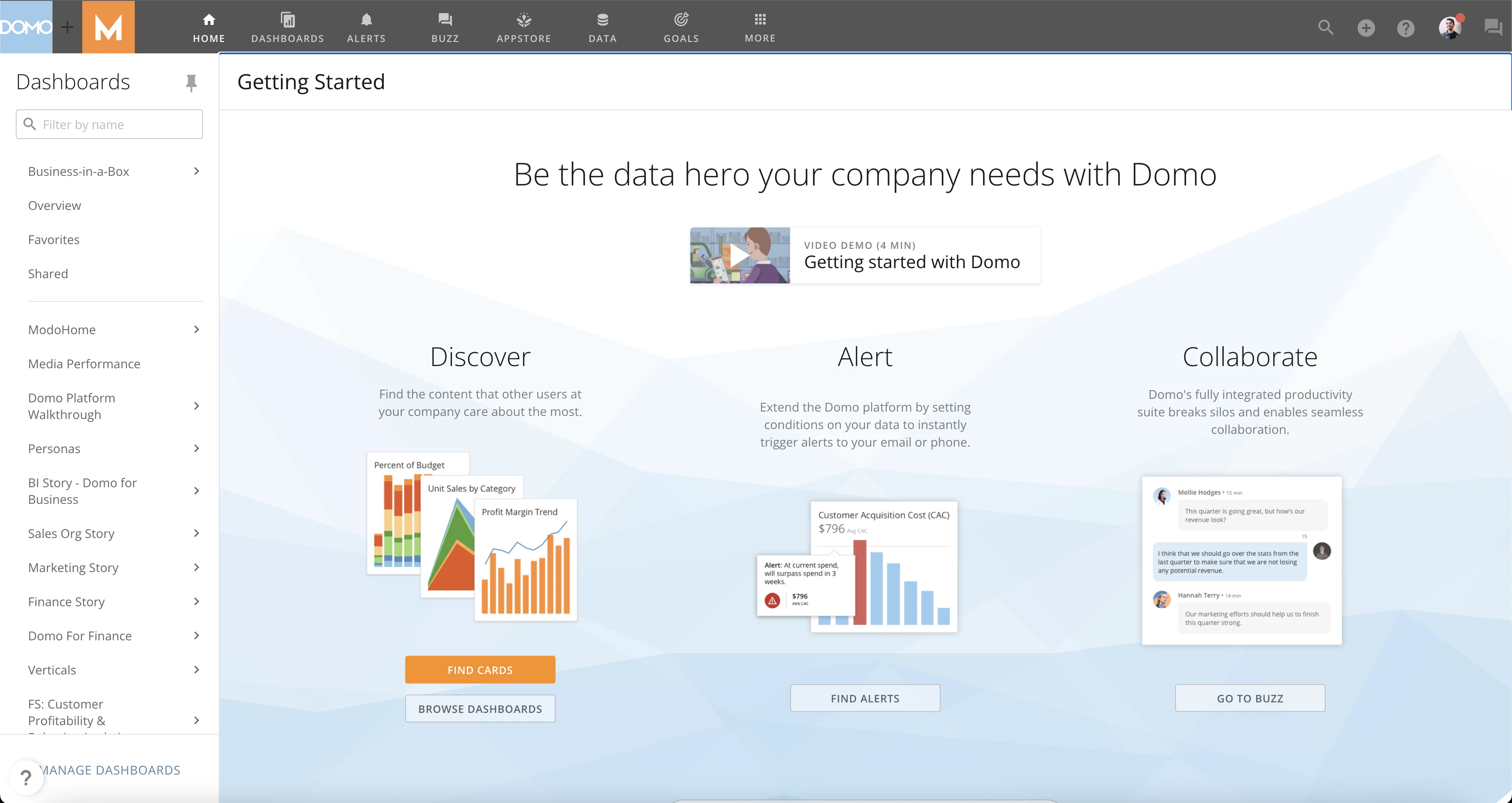Expand the Sales Org Story chevron
The image size is (1512, 803).
pyautogui.click(x=196, y=533)
